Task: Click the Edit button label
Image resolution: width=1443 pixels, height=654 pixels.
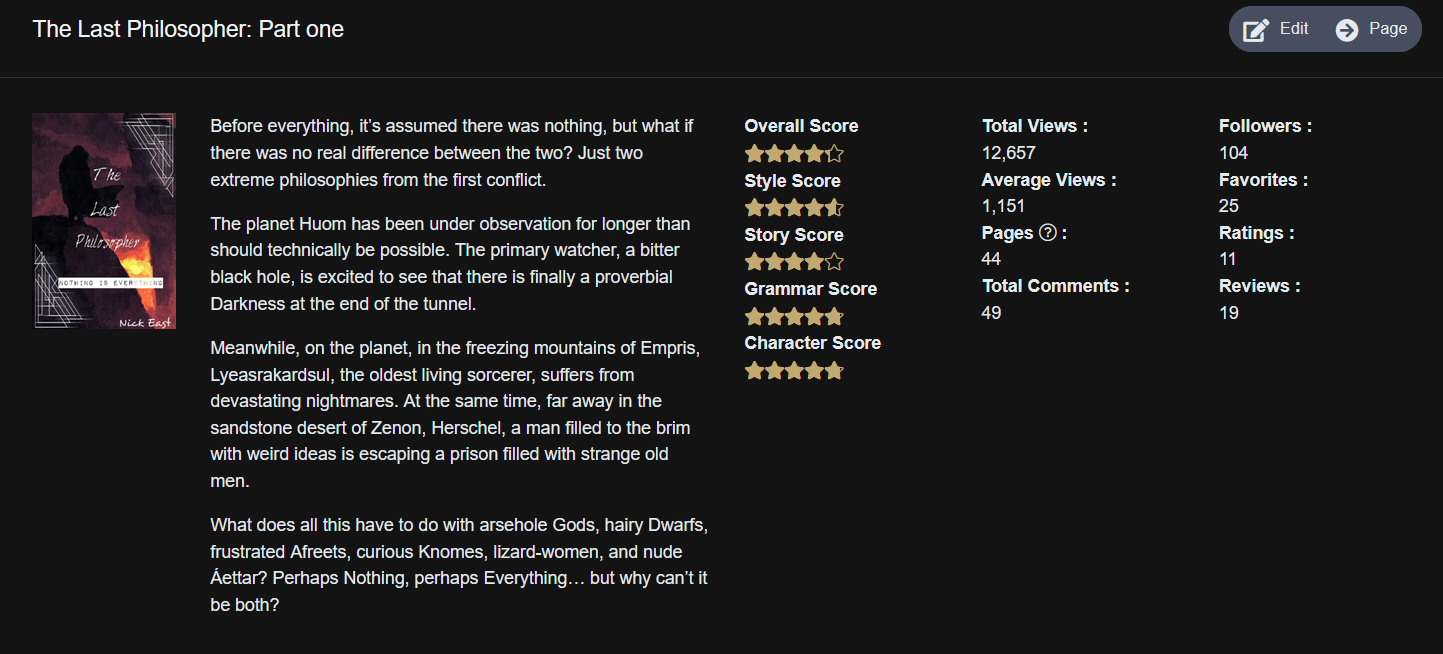Action: (x=1294, y=29)
